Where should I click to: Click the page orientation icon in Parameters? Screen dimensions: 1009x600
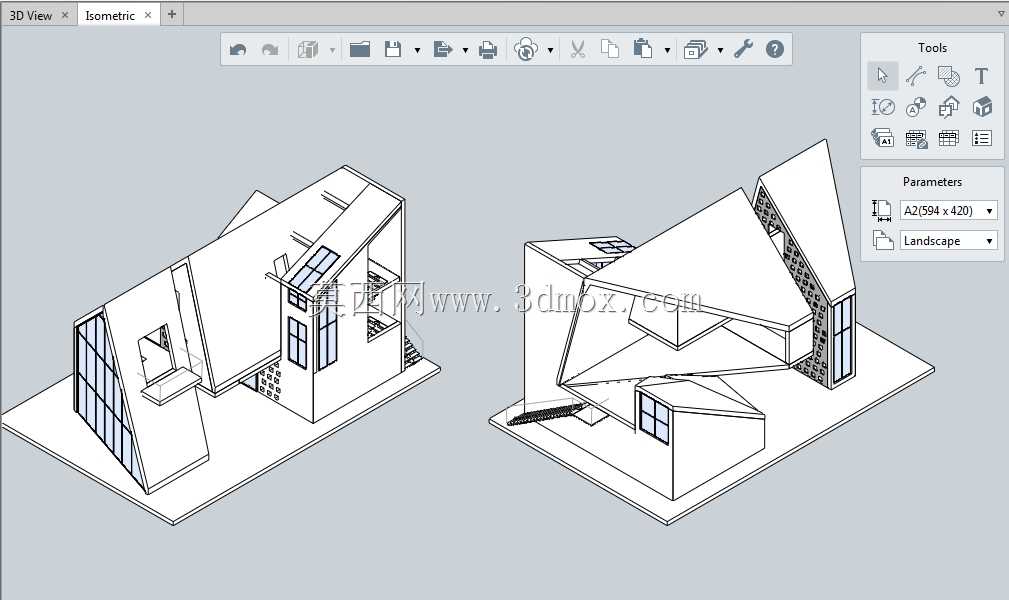click(x=883, y=240)
